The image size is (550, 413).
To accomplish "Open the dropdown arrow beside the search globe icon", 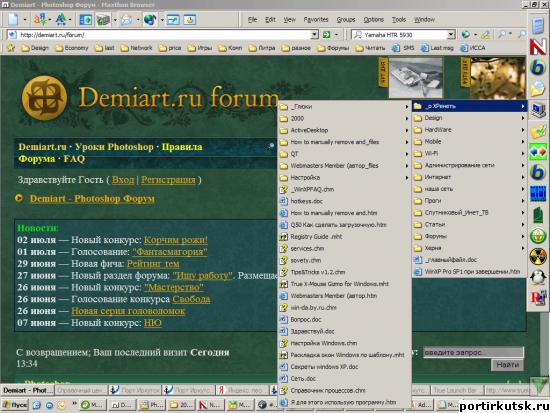I will point(475,35).
